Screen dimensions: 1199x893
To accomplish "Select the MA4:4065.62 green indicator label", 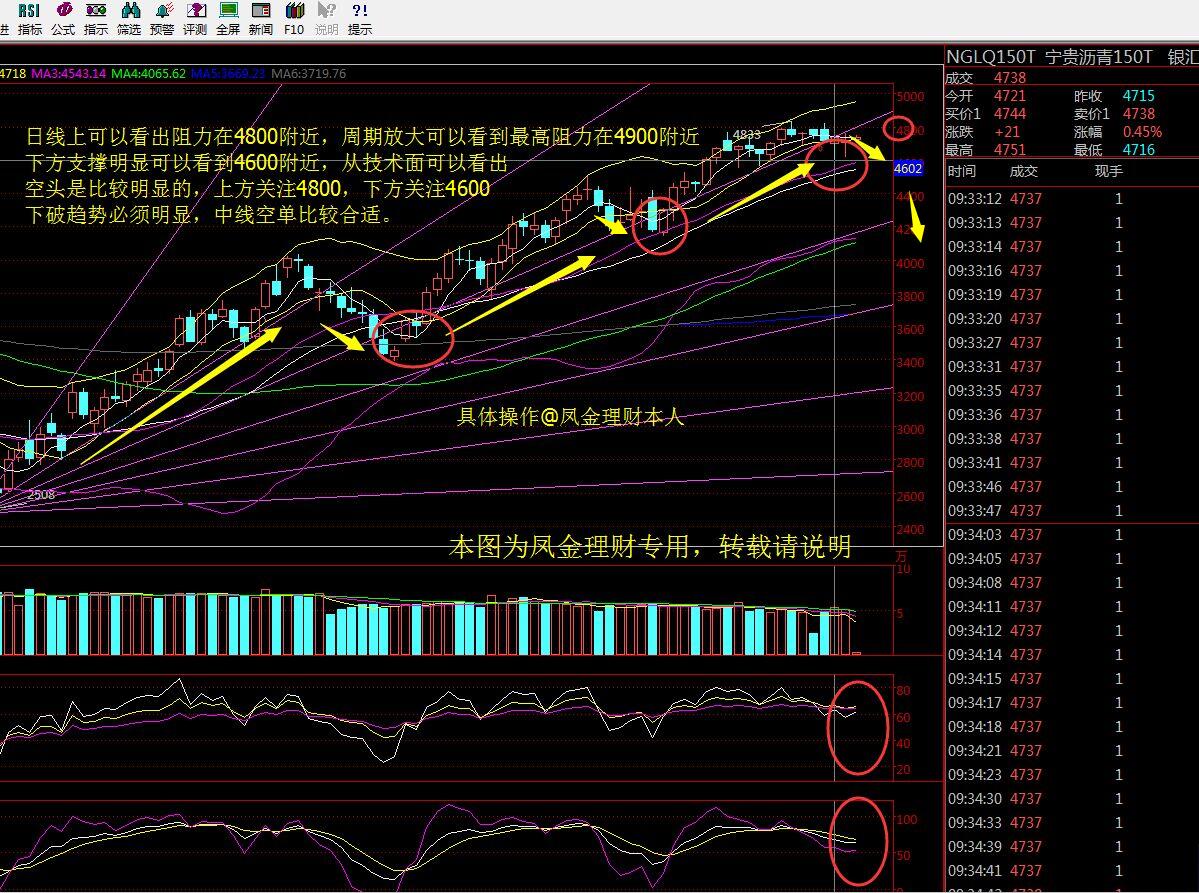I will (148, 74).
